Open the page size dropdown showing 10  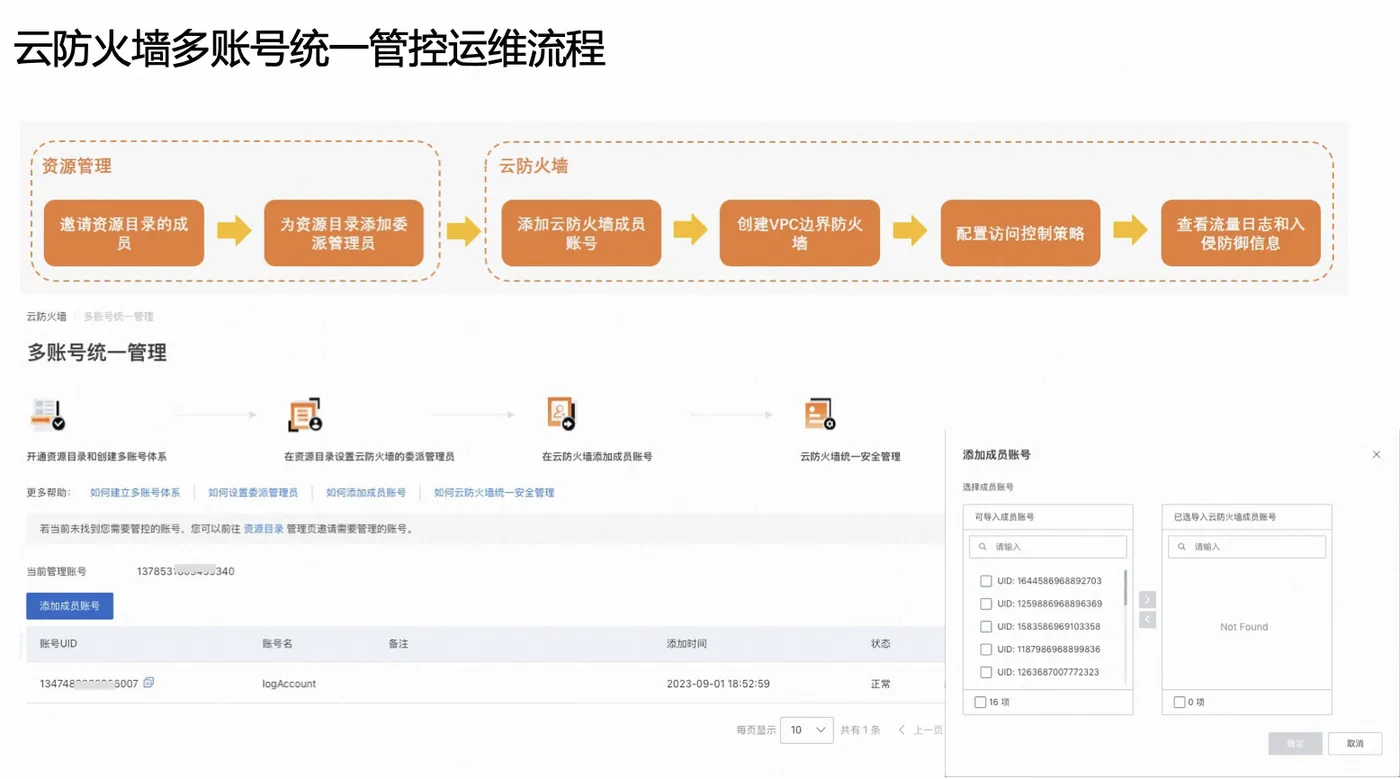click(807, 730)
